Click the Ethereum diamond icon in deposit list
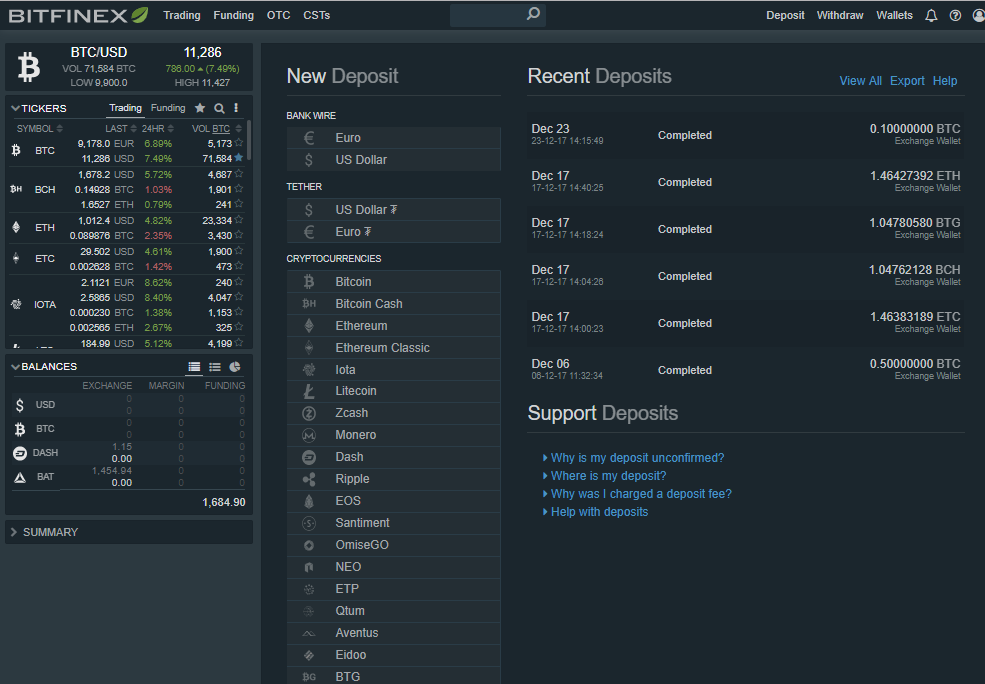The image size is (985, 684). pos(308,325)
